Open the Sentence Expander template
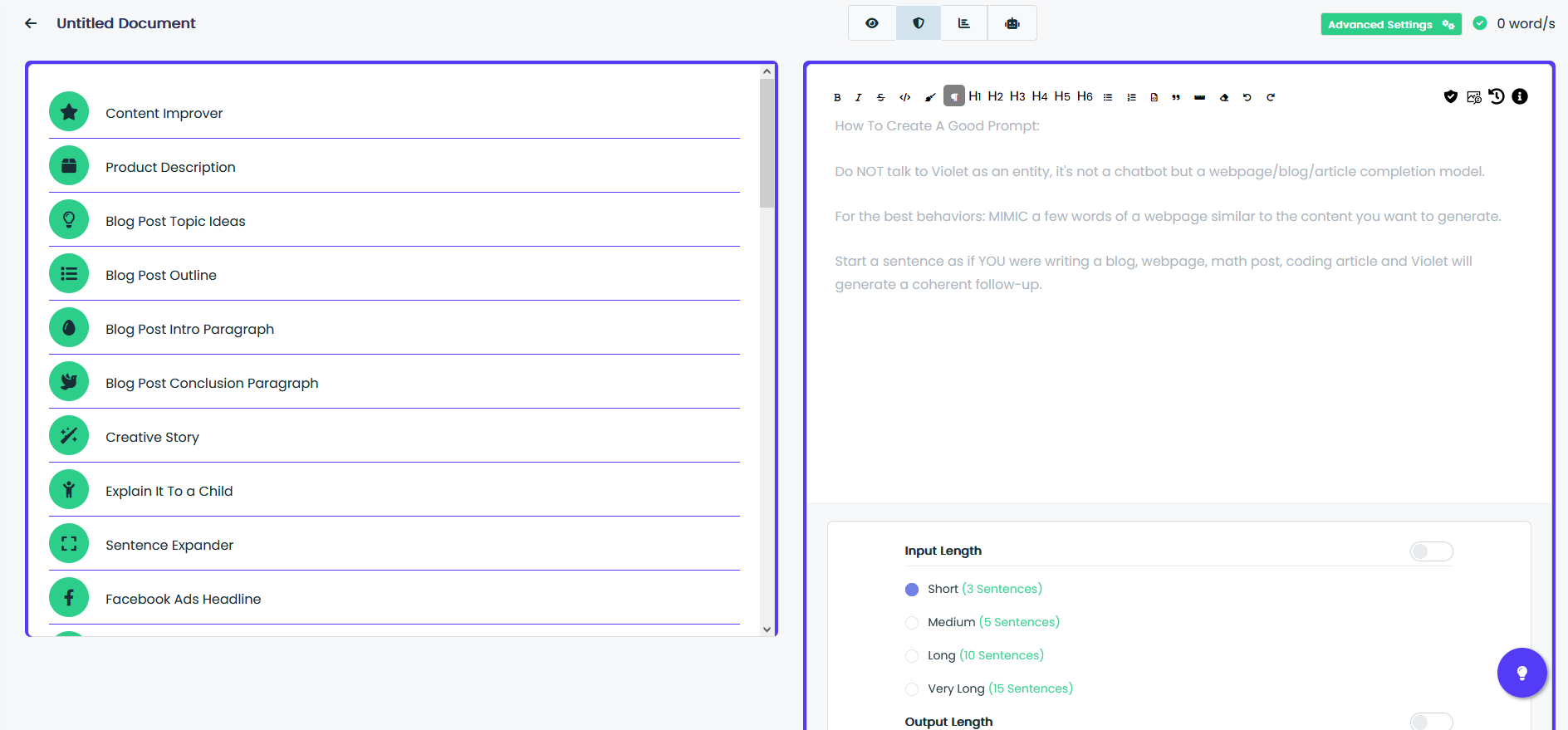 [394, 545]
